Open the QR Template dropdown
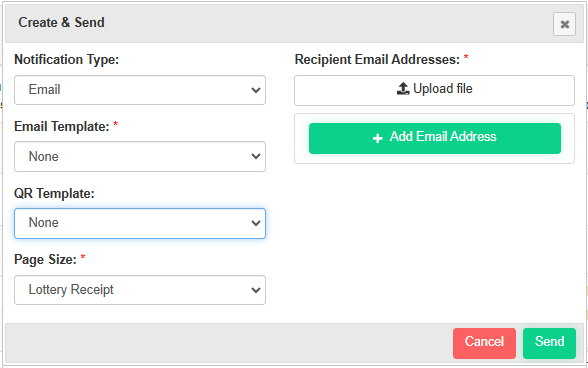This screenshot has width=588, height=368. 140,223
